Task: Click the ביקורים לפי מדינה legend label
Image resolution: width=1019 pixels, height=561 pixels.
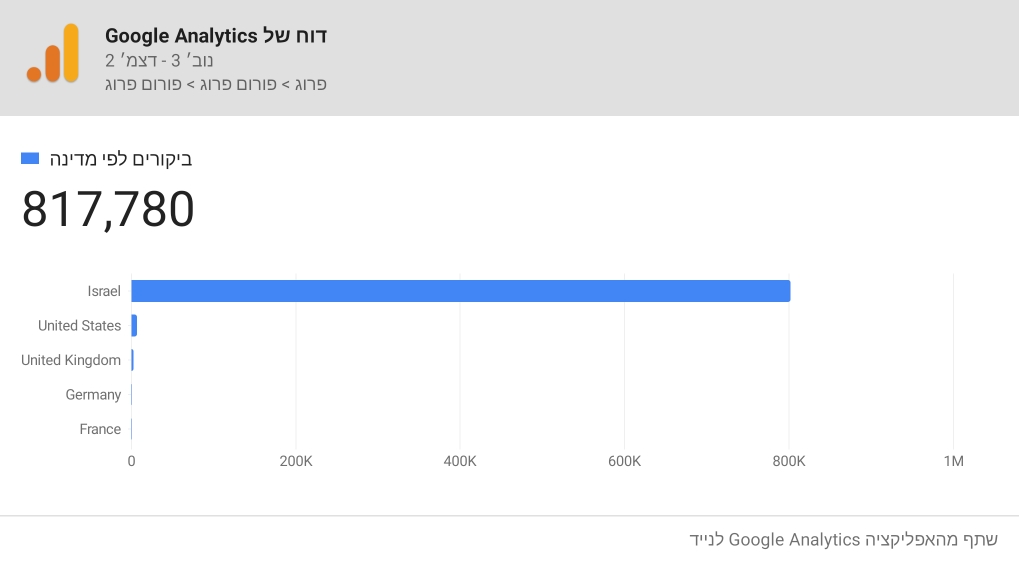Action: click(x=120, y=158)
